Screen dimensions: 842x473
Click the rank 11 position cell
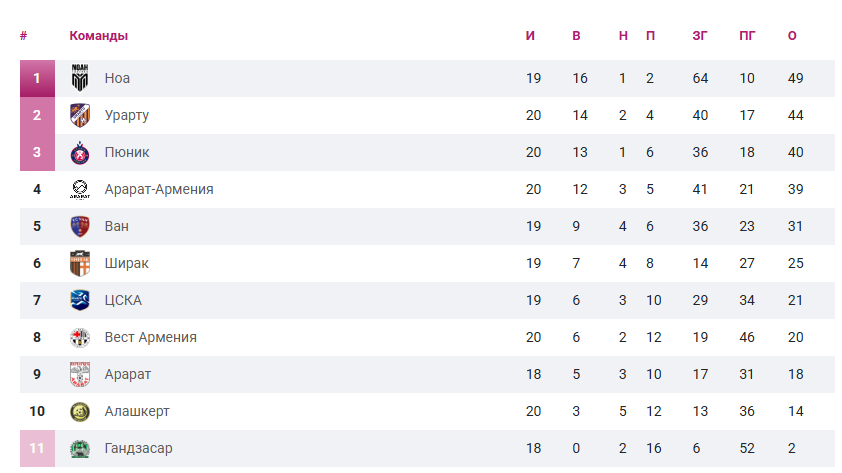(x=37, y=448)
